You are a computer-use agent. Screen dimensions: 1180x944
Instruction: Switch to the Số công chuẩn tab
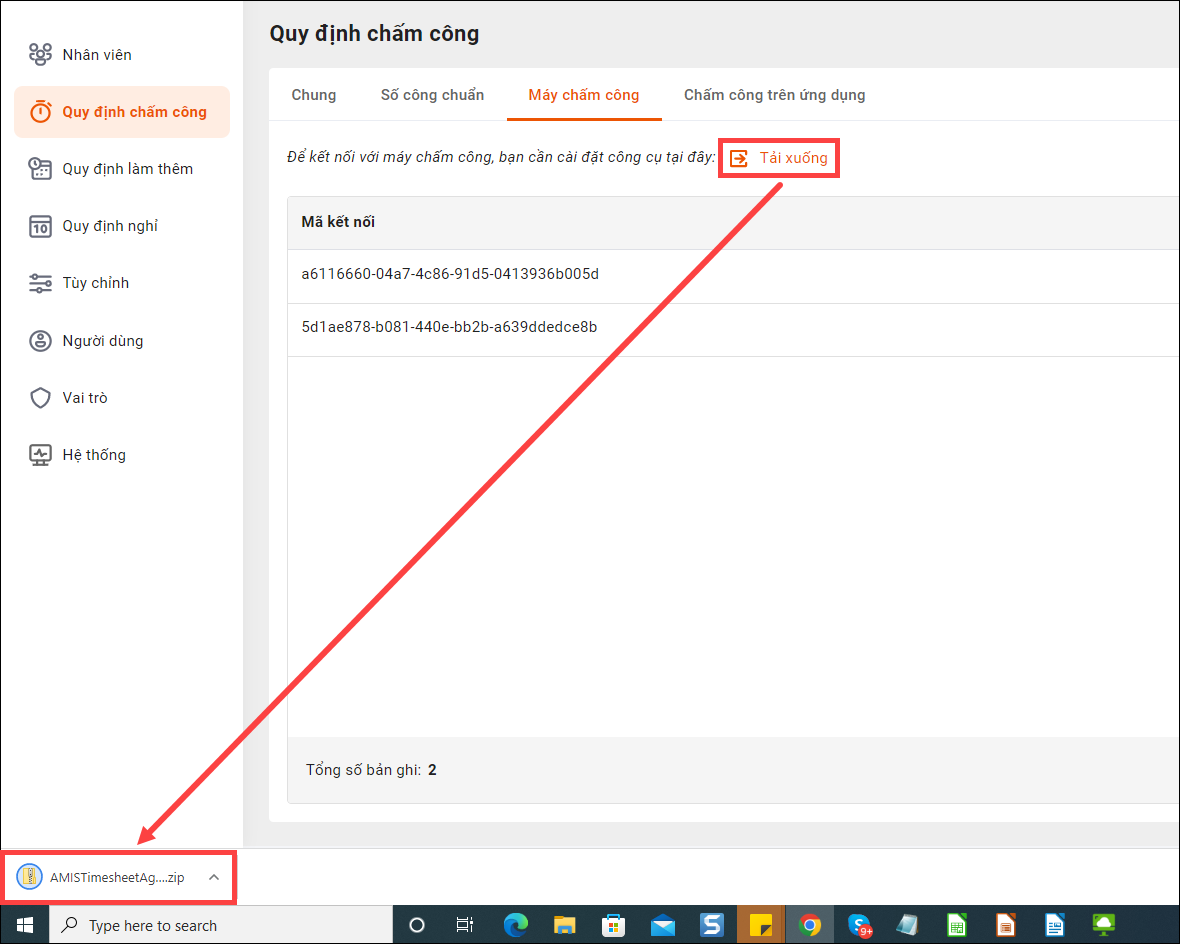(432, 95)
